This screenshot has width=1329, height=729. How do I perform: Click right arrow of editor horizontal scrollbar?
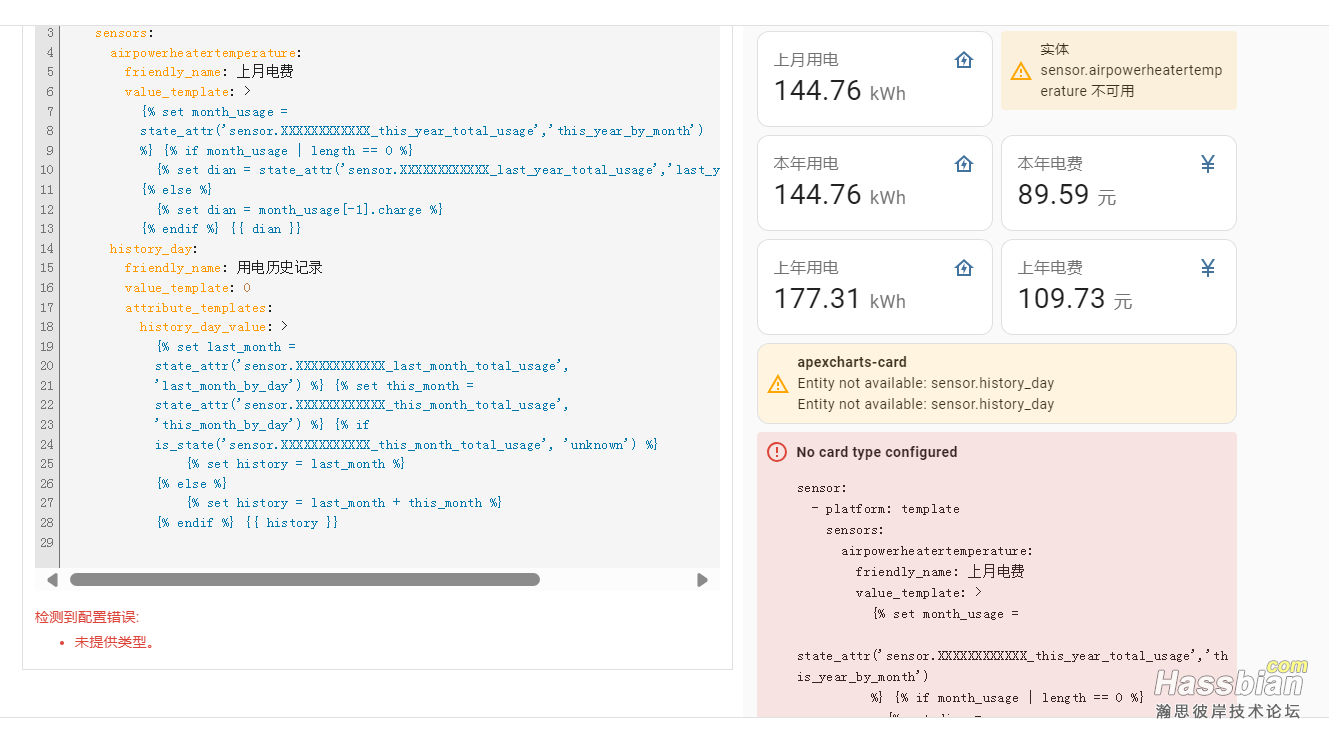tap(702, 580)
